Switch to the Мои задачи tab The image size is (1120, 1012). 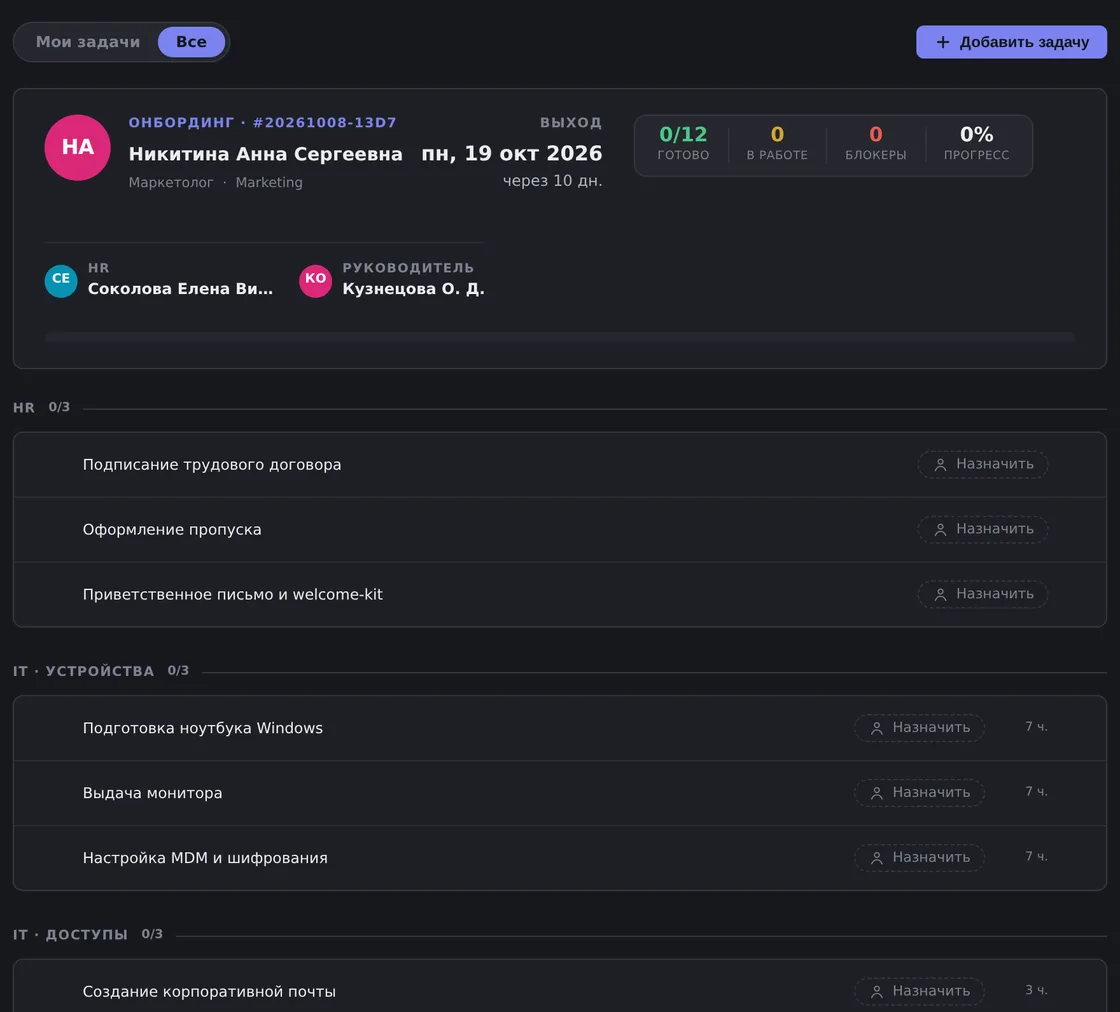(x=88, y=42)
